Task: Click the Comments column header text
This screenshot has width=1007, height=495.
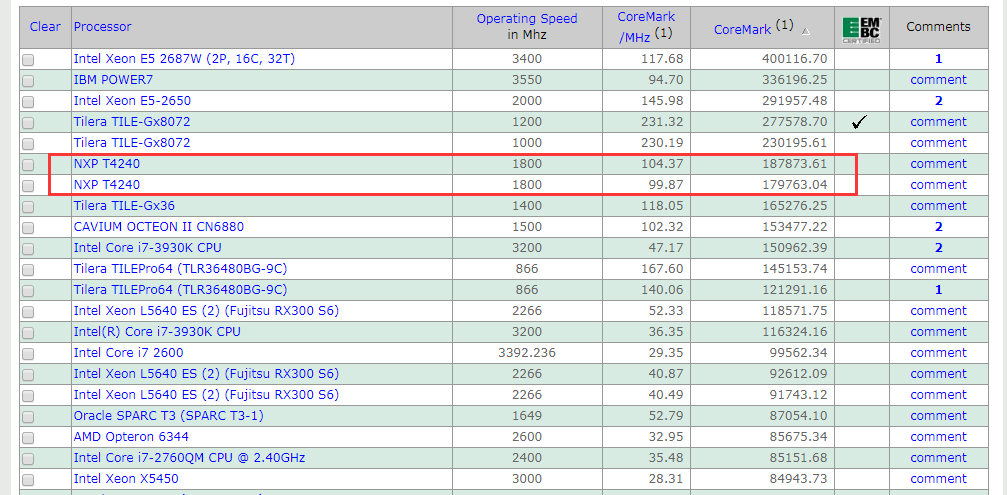Action: point(938,26)
